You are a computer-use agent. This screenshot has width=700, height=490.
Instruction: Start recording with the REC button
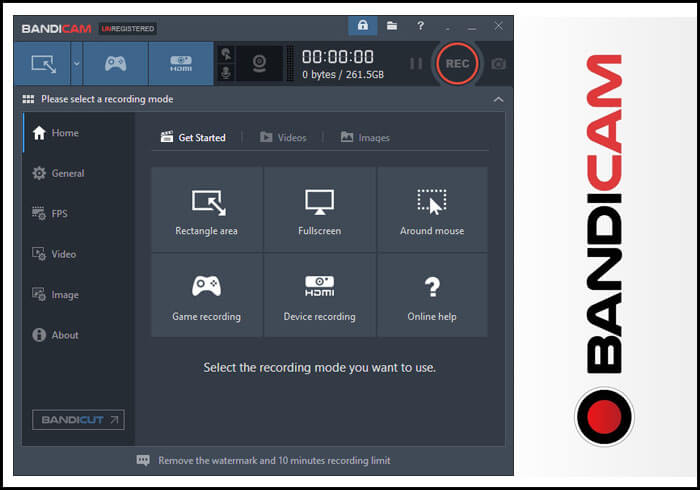click(x=457, y=64)
